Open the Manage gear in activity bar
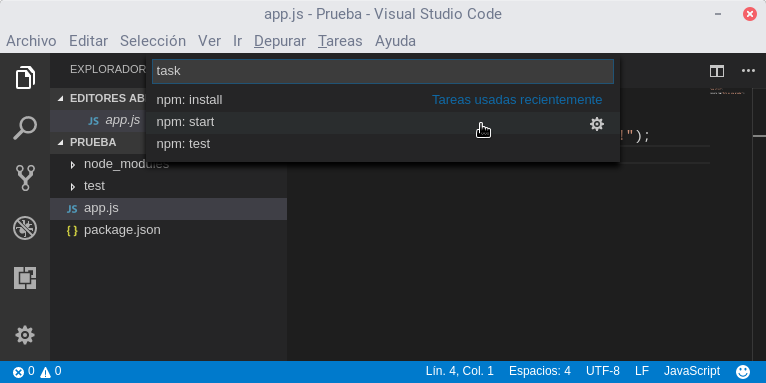 pos(25,336)
